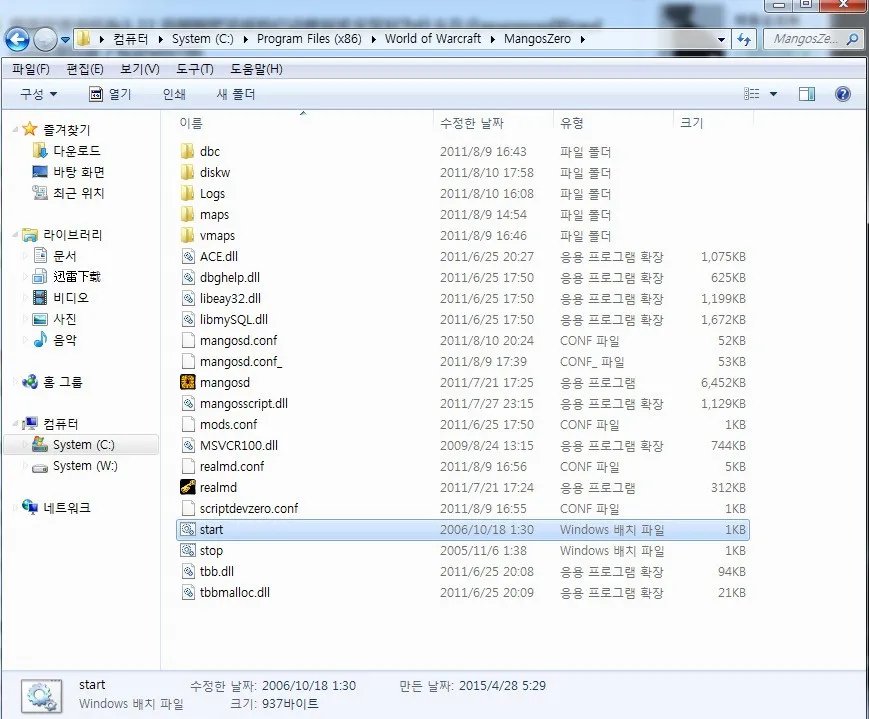Select the tbbmalloc.dll file icon
869x719 pixels.
click(188, 593)
